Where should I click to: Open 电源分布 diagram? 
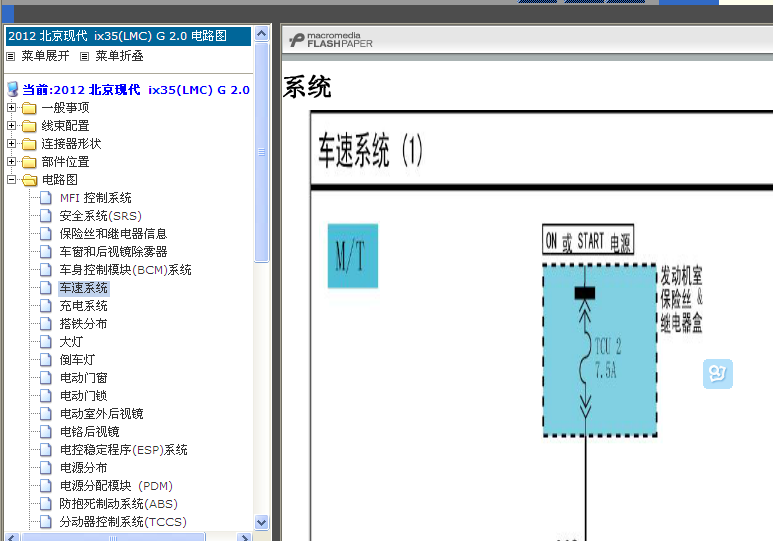(84, 468)
